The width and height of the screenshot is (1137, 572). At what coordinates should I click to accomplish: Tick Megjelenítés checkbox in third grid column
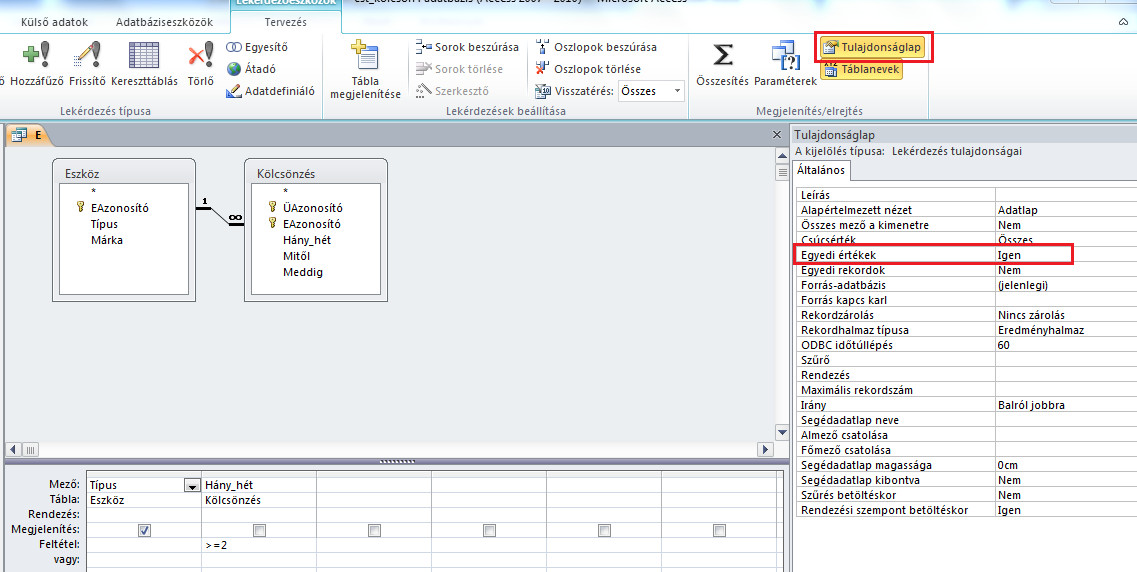click(x=374, y=530)
